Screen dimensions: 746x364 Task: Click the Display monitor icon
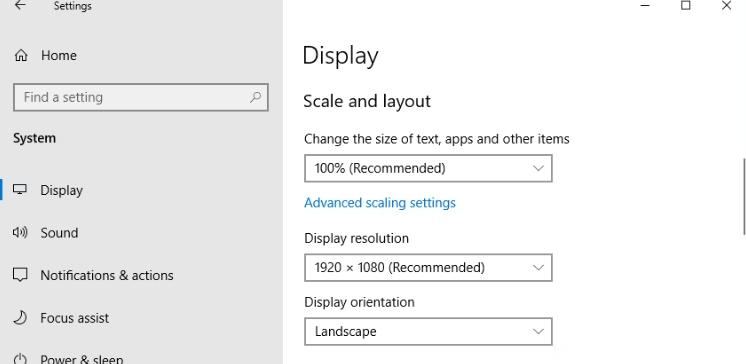pyautogui.click(x=20, y=189)
